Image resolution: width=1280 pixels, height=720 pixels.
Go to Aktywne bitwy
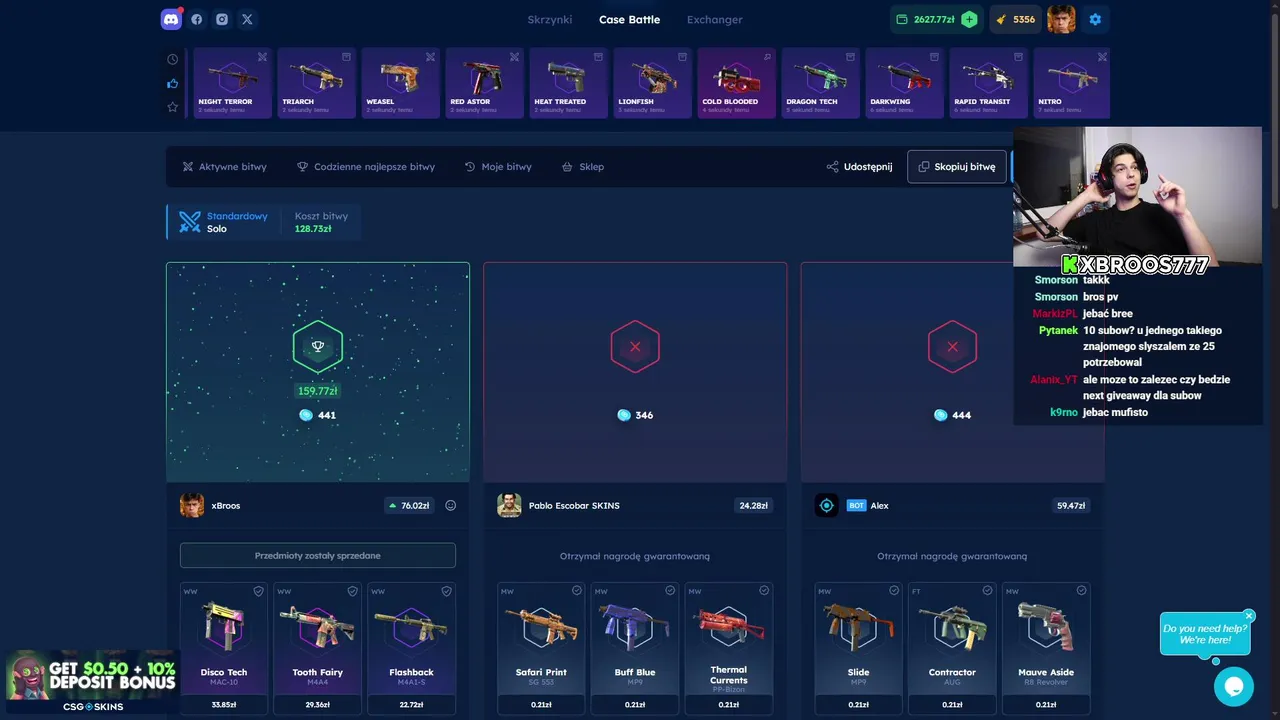(224, 167)
